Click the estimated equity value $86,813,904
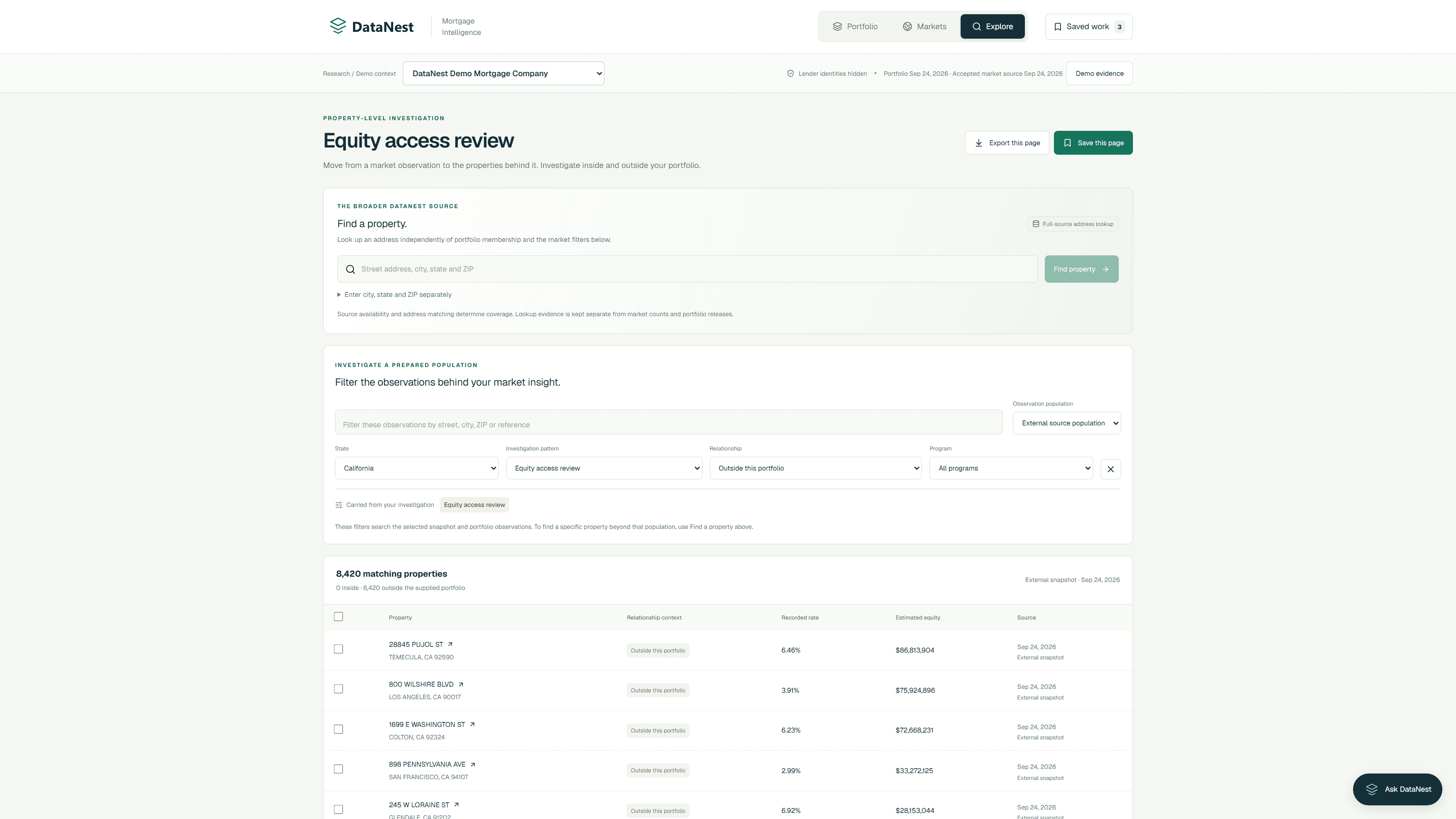This screenshot has width=1456, height=819. pyautogui.click(x=915, y=650)
